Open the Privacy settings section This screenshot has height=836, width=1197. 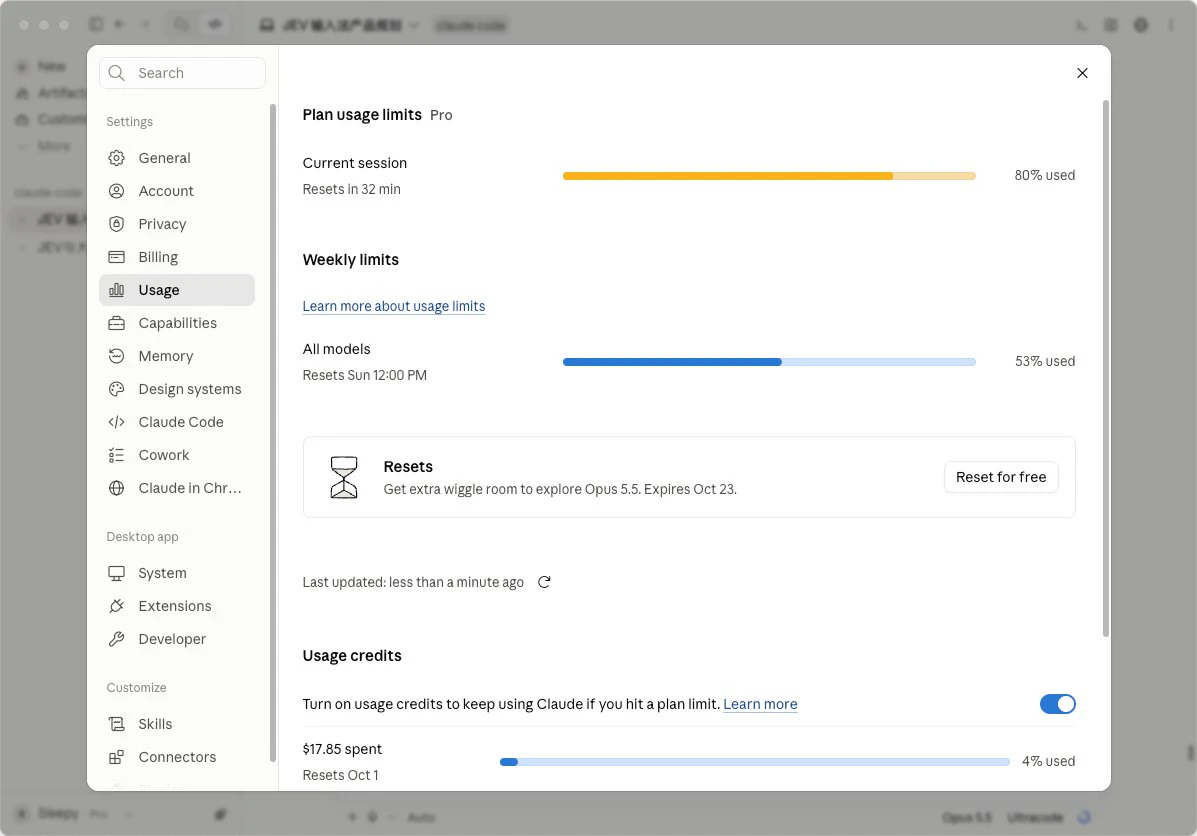[176, 224]
